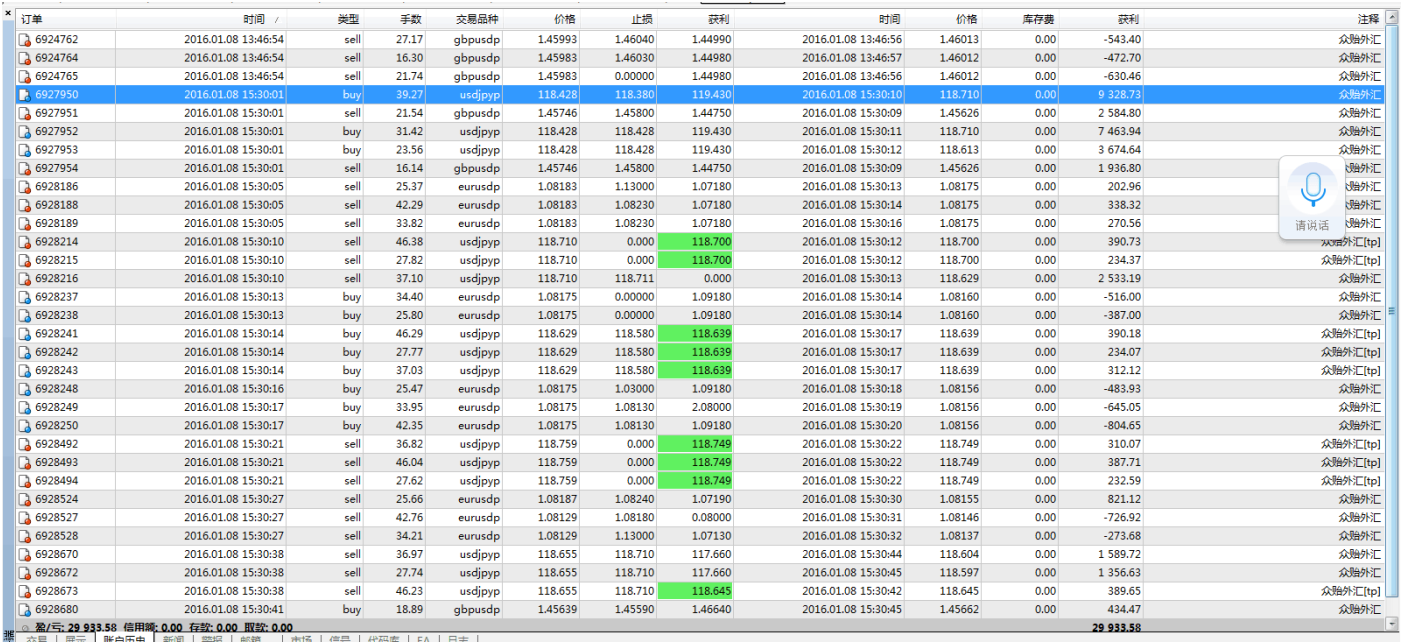1403x644 pixels.
Task: Sort by the 交易品种 column header
Action: 465,19
